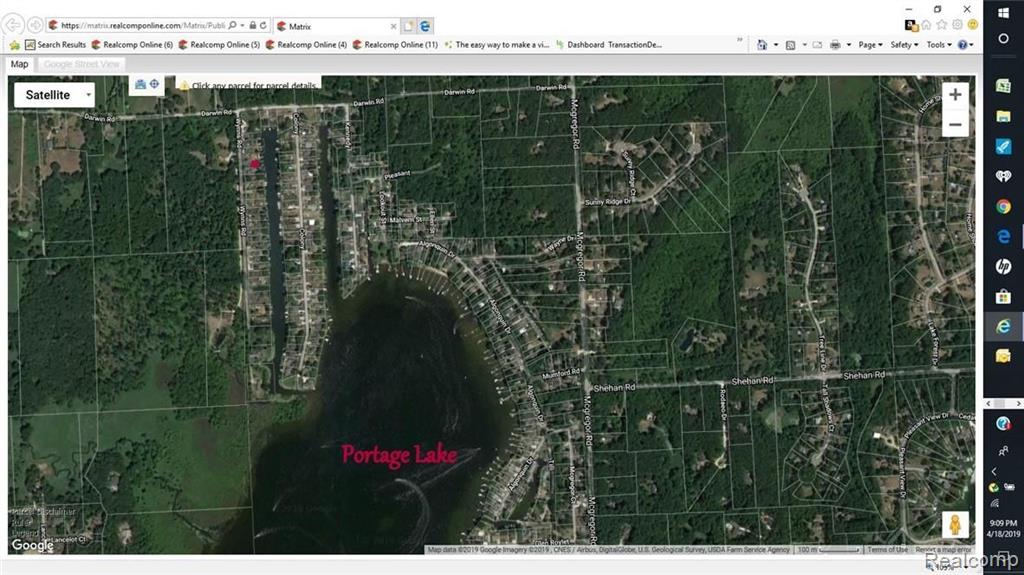The image size is (1024, 575).
Task: Open a new tab with the blank tab button
Action: (x=408, y=26)
